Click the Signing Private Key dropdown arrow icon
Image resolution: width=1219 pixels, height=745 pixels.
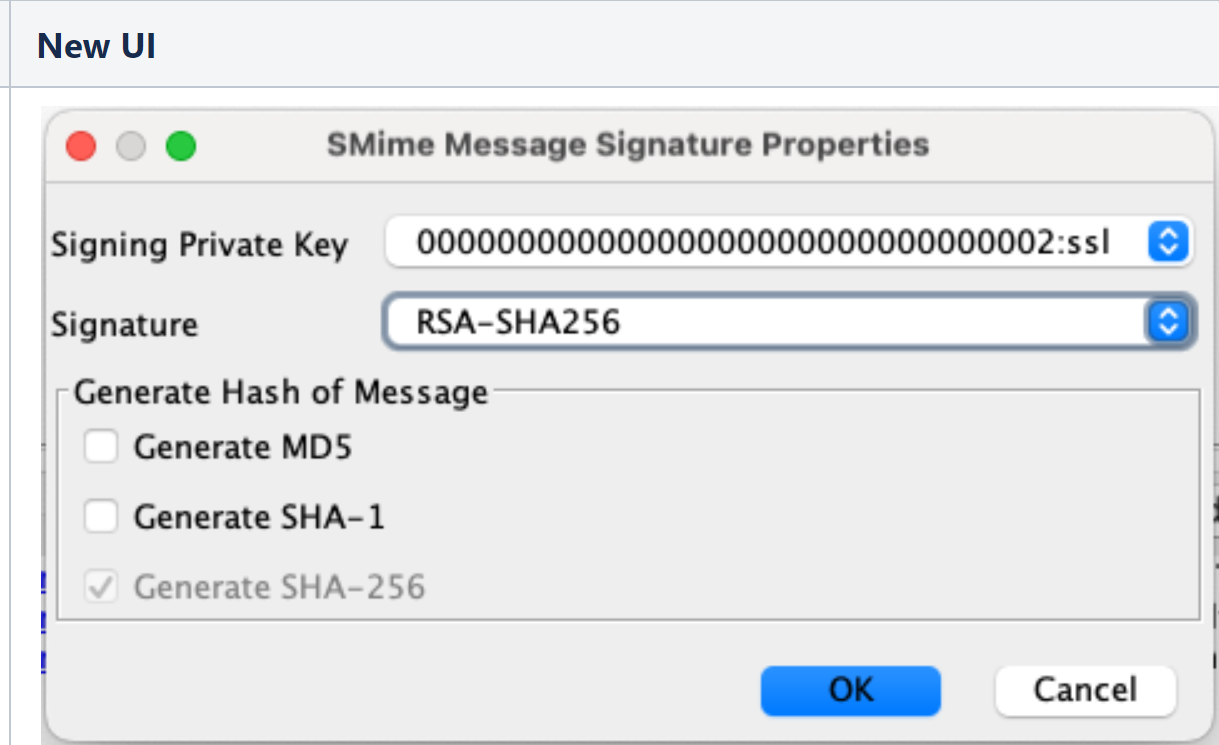pos(1167,242)
